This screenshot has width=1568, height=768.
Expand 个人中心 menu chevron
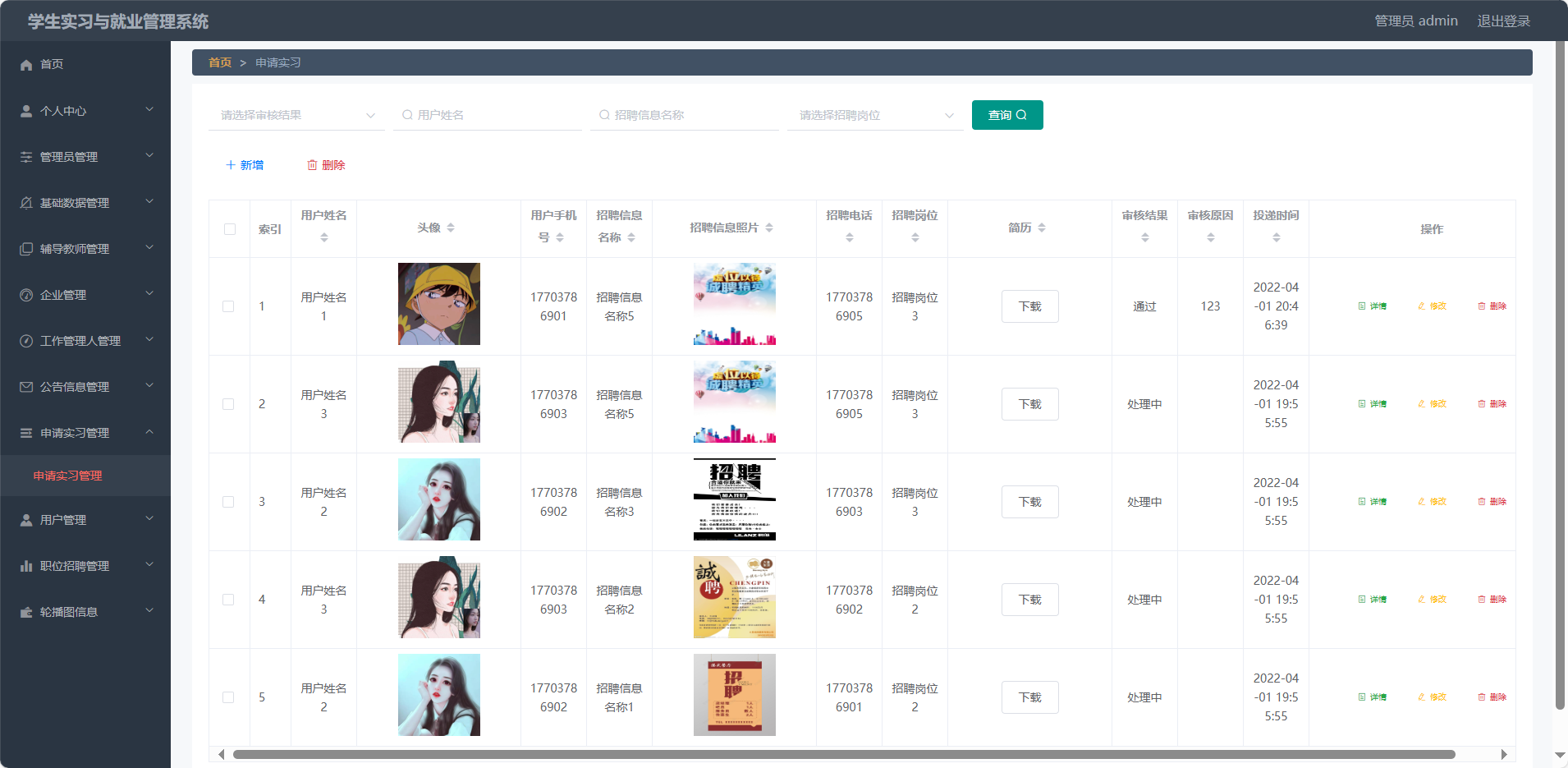(x=149, y=109)
